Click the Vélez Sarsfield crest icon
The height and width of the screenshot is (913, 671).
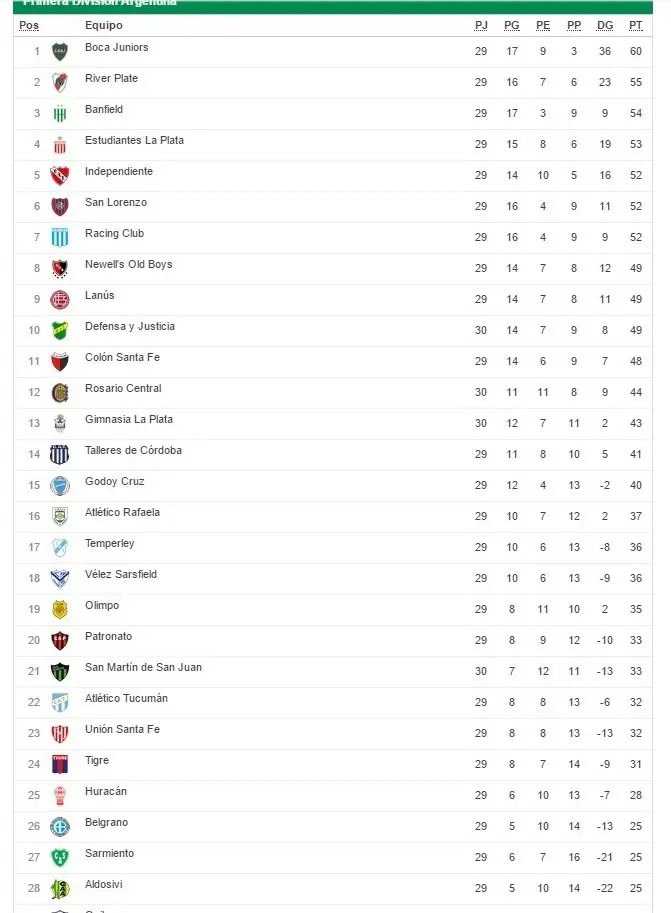tap(60, 579)
